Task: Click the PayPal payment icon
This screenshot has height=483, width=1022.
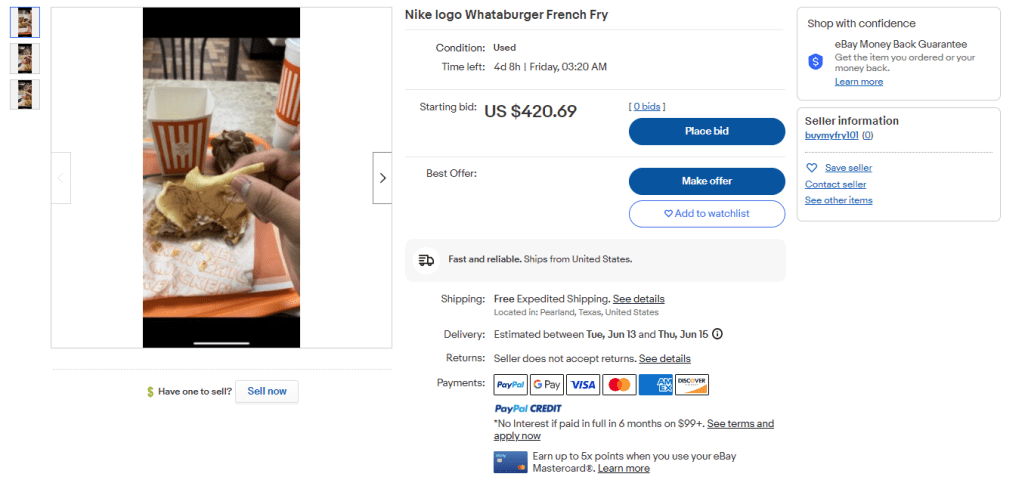Action: point(510,385)
